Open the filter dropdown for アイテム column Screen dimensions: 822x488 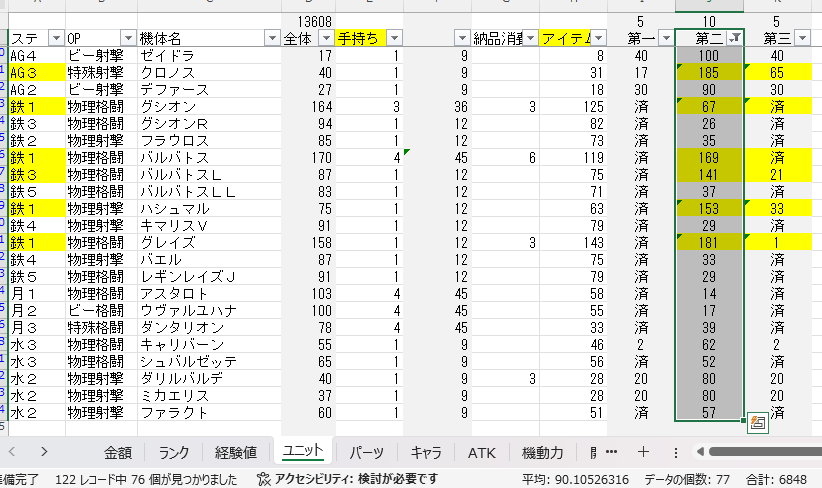click(x=599, y=38)
